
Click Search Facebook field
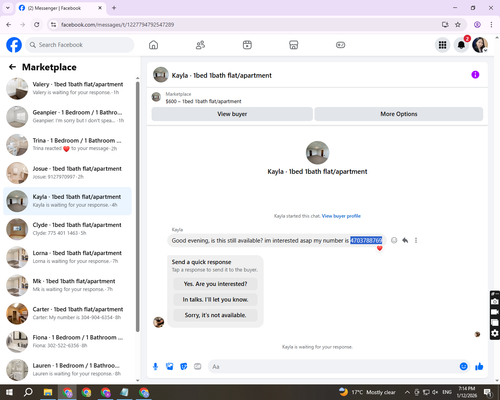point(80,45)
